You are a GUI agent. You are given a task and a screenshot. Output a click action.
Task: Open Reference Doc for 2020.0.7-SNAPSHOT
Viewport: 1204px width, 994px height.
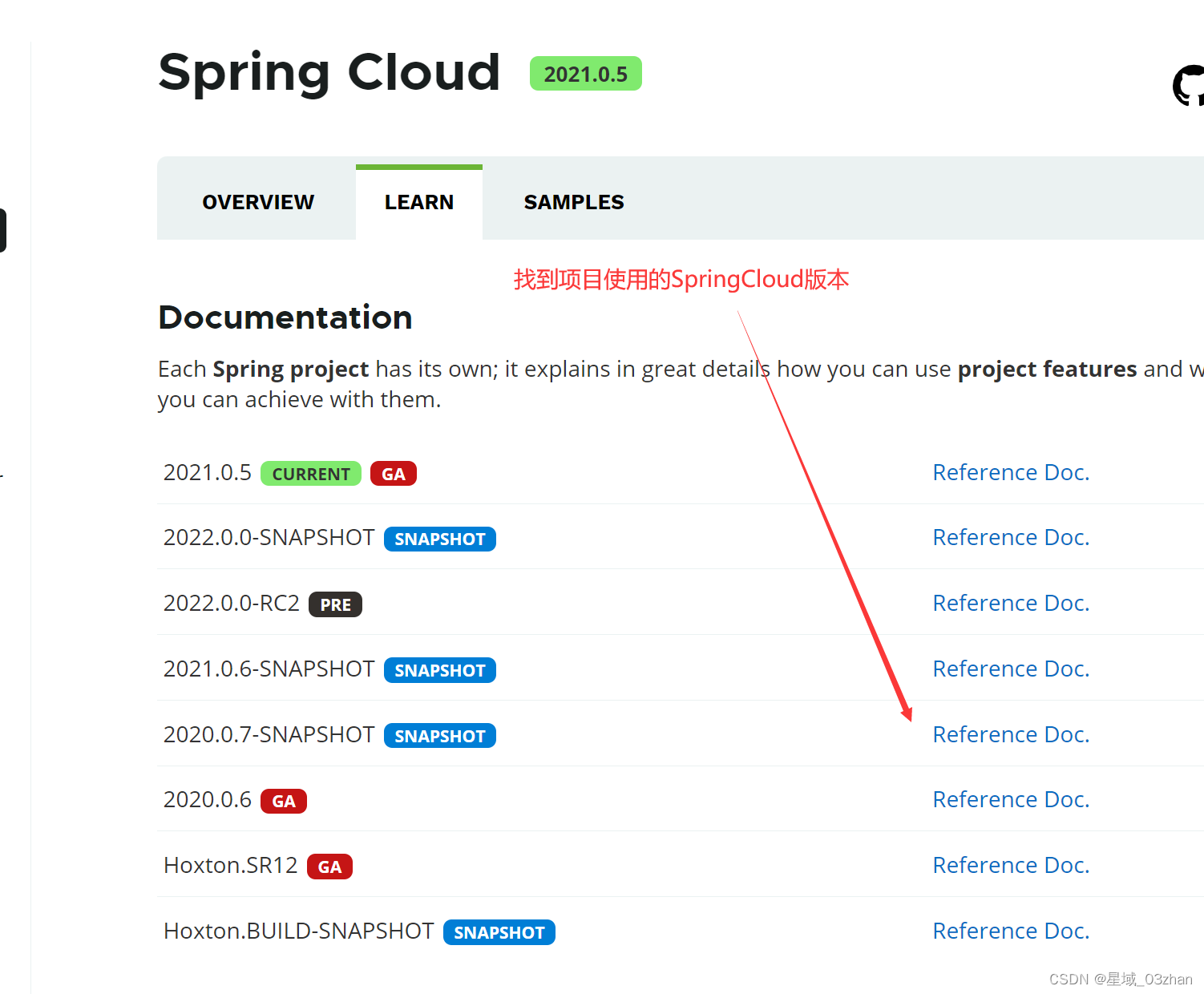1011,734
